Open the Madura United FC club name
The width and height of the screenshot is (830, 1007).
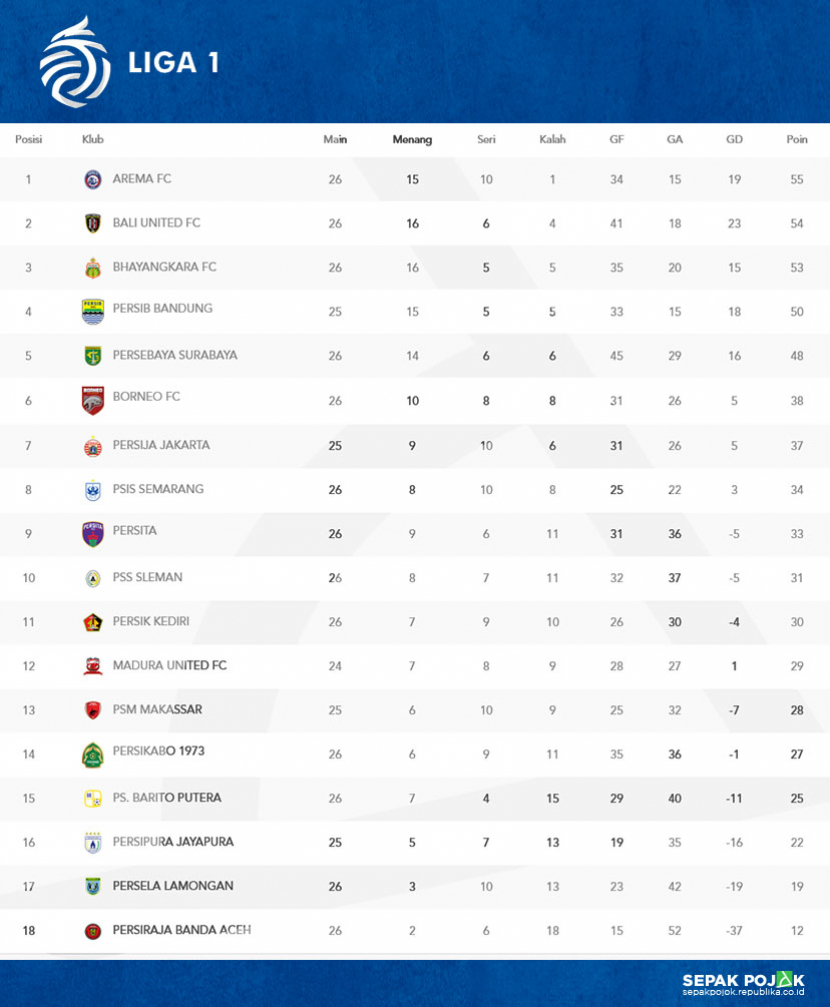click(x=170, y=665)
